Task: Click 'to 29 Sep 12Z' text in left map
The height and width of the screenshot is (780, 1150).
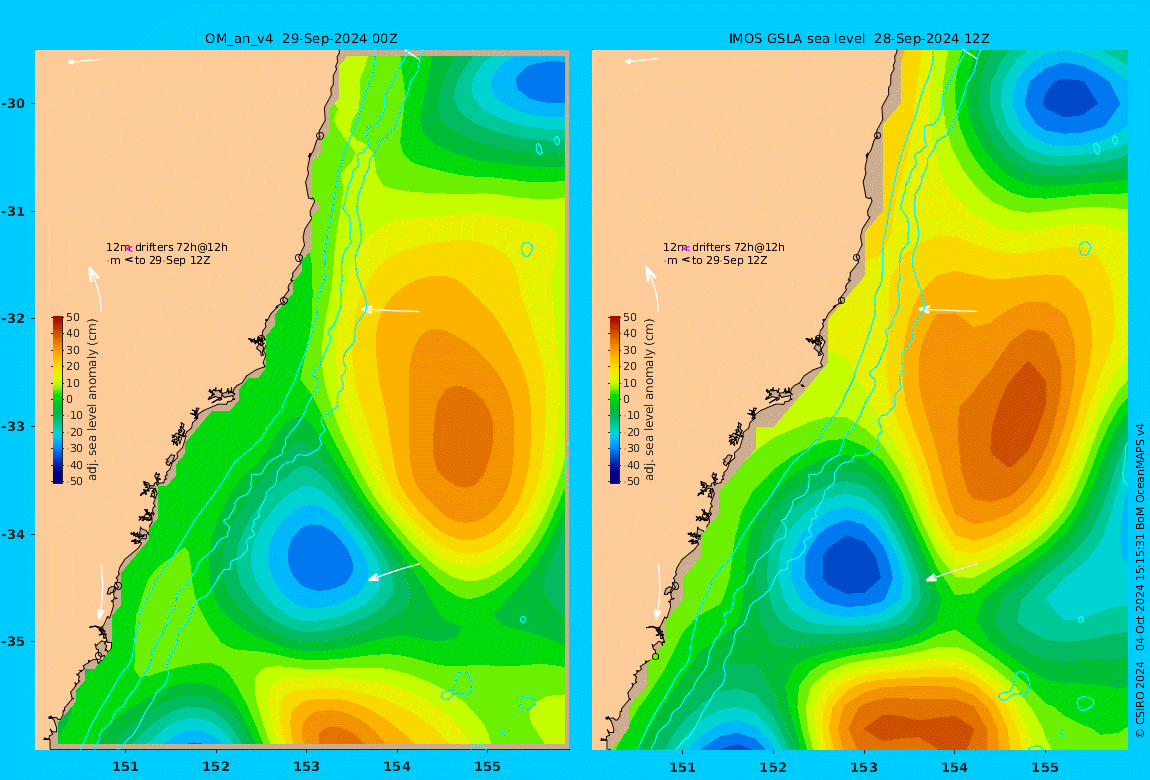Action: (173, 260)
